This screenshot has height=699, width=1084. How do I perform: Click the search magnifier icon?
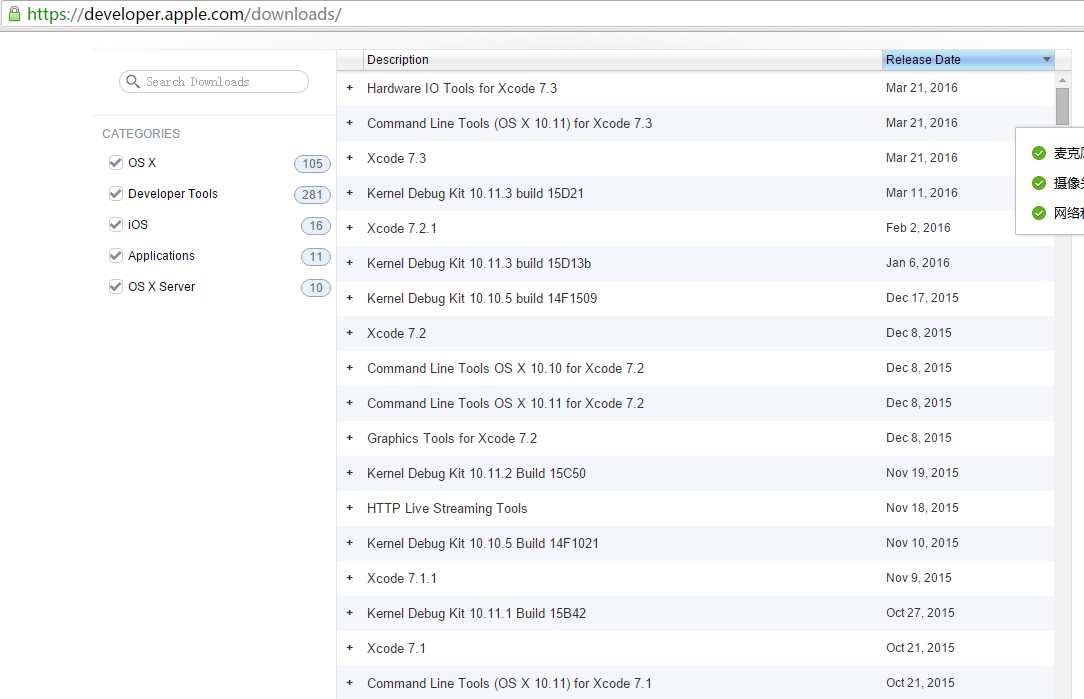133,81
